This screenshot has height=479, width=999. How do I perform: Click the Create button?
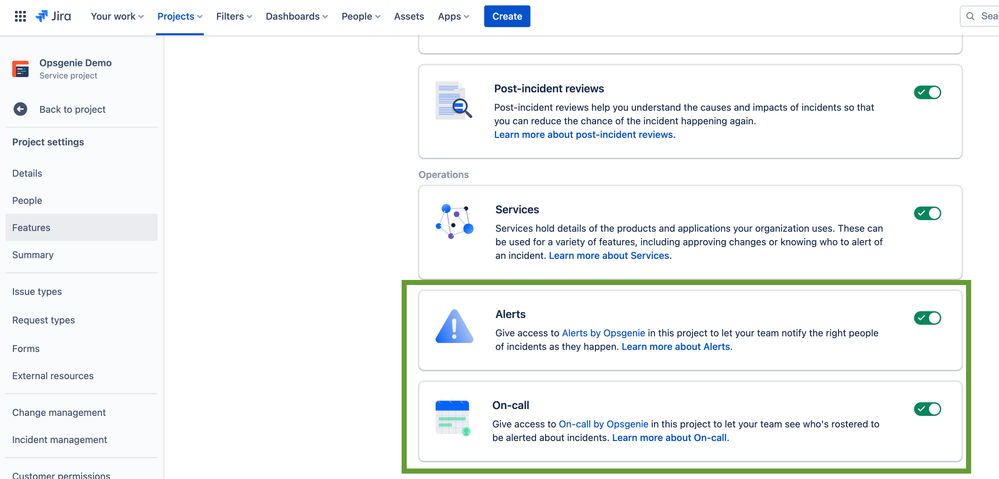(507, 17)
